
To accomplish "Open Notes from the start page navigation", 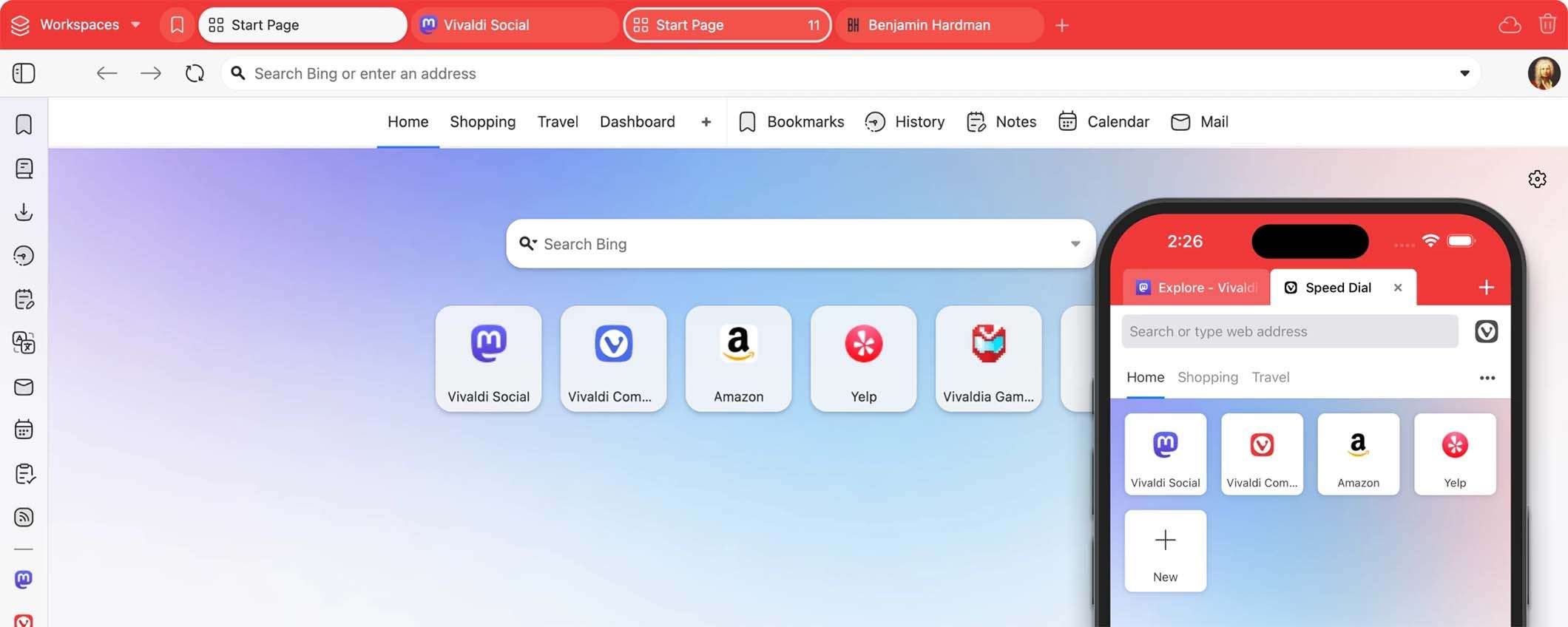I will [x=1001, y=122].
